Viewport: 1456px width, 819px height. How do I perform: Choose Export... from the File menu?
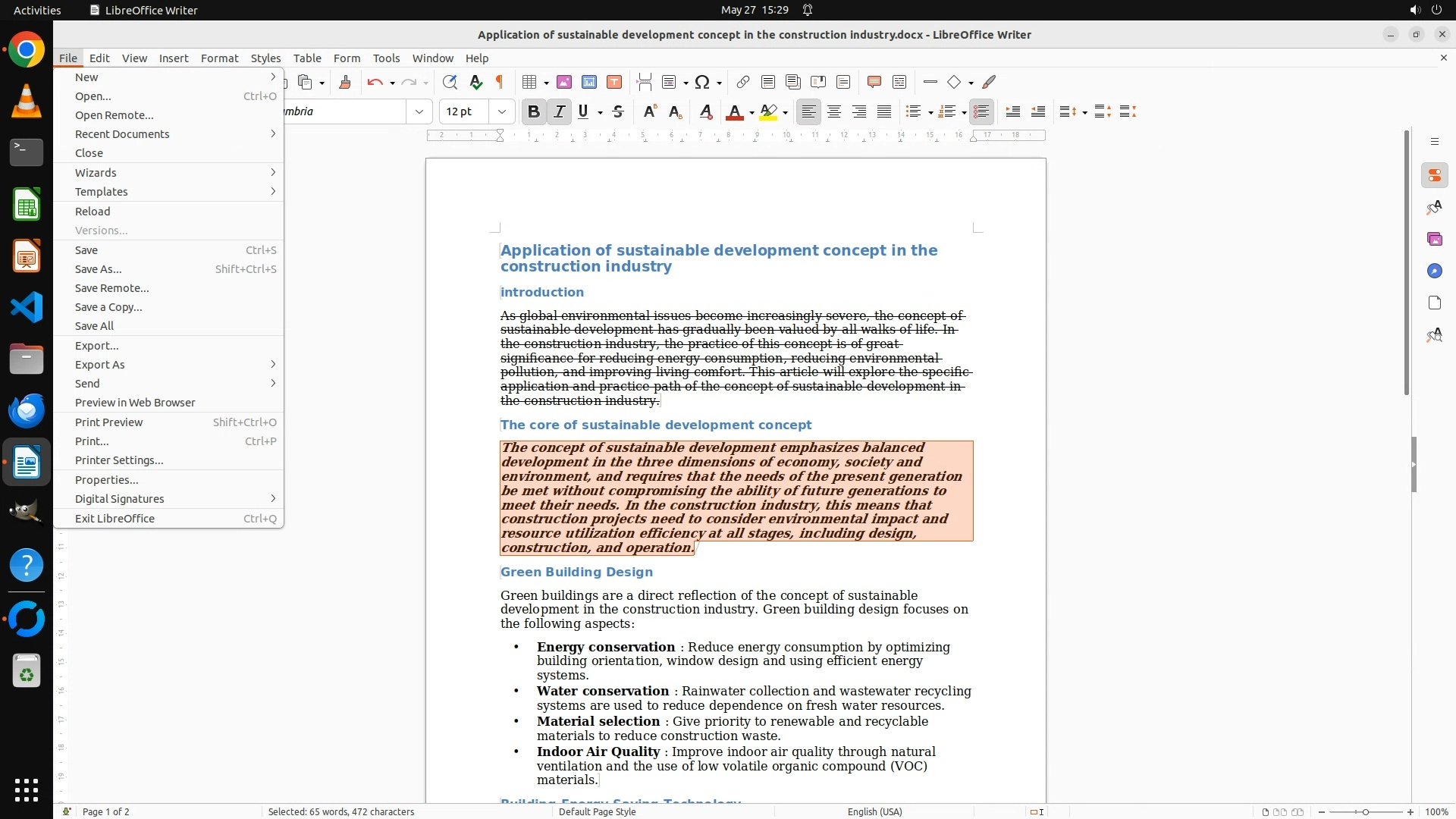tap(96, 346)
